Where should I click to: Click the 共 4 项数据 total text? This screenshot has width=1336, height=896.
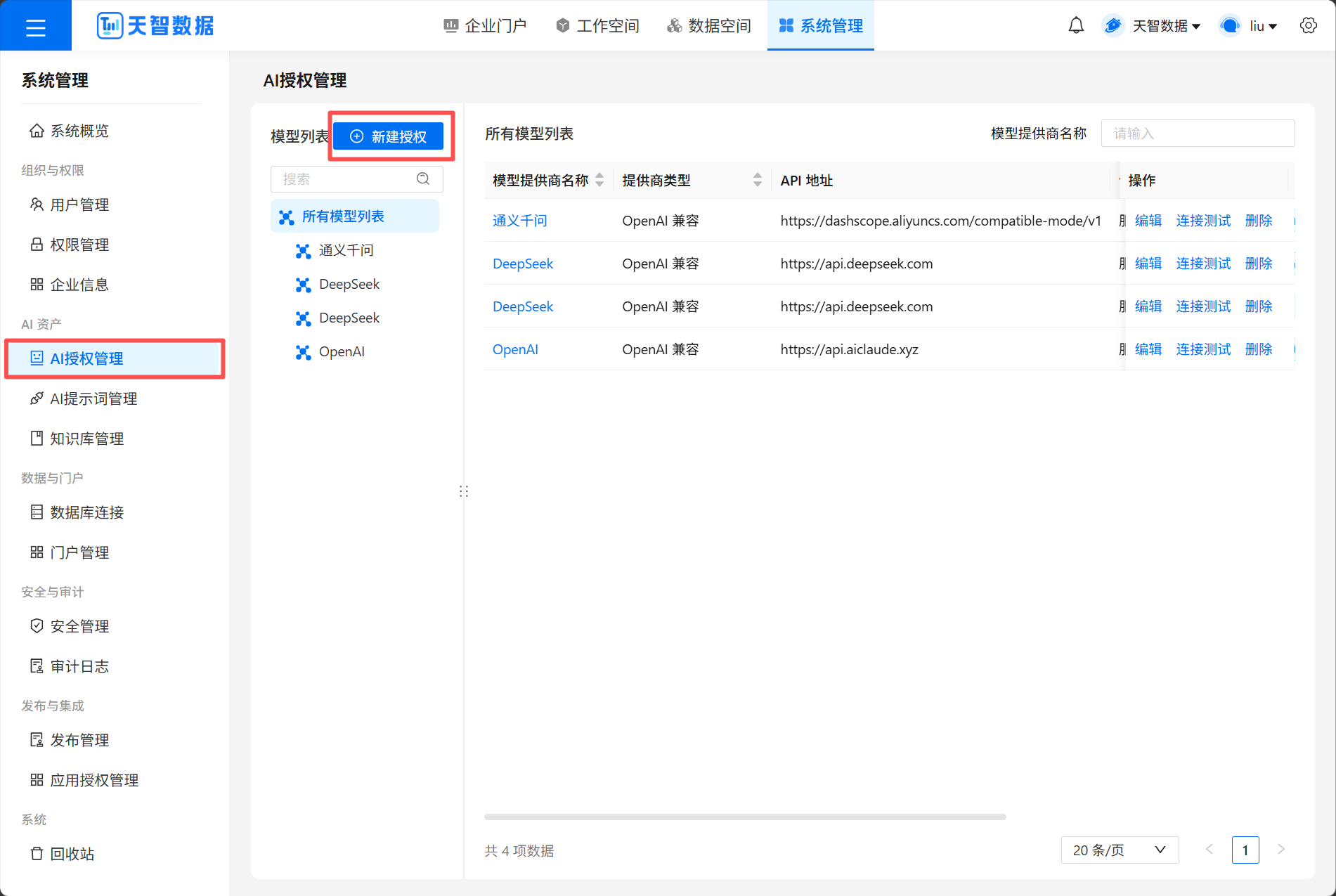click(x=519, y=850)
